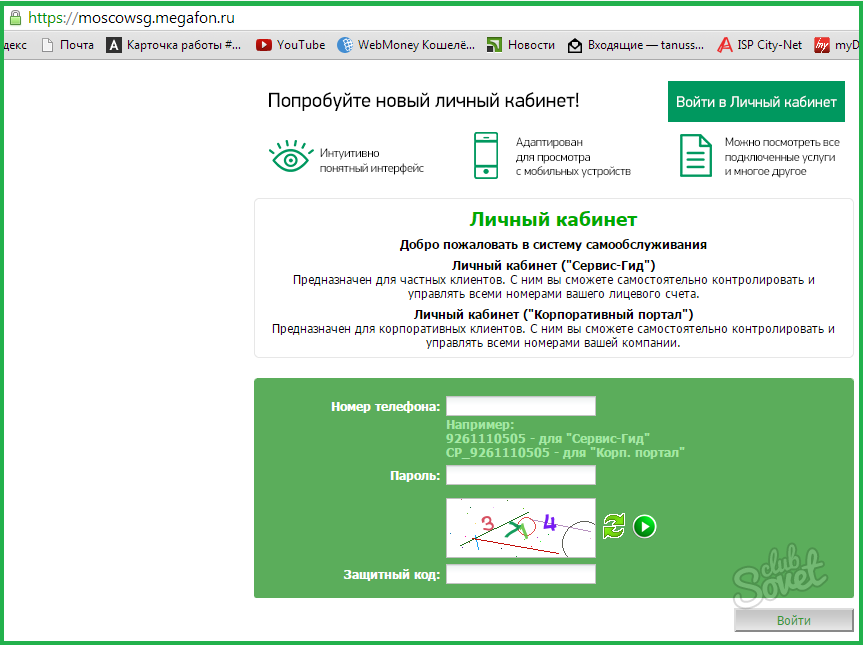Click the Личный кабинет ("Сервис-Гид") subheading
This screenshot has height=645, width=863.
point(554,266)
